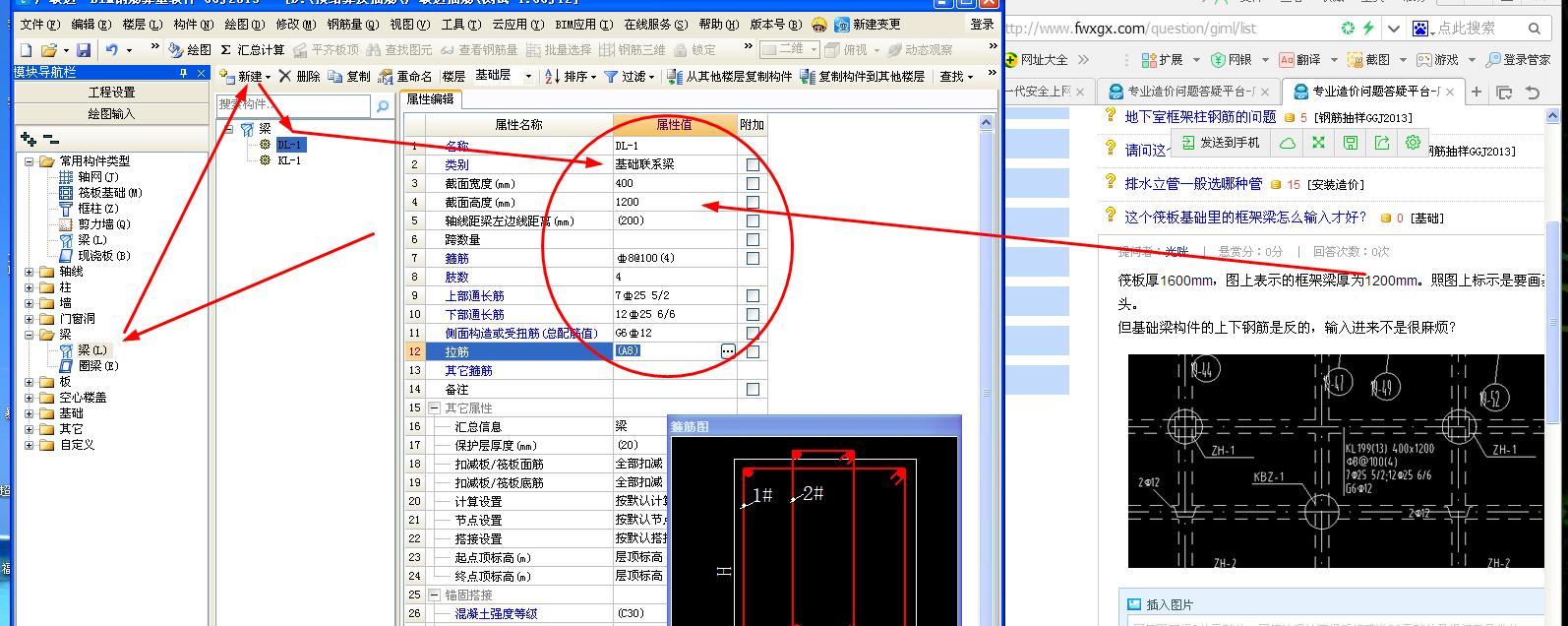This screenshot has width=1568, height=626.
Task: Click 从其他楼层复制构件 button
Action: coord(729,76)
